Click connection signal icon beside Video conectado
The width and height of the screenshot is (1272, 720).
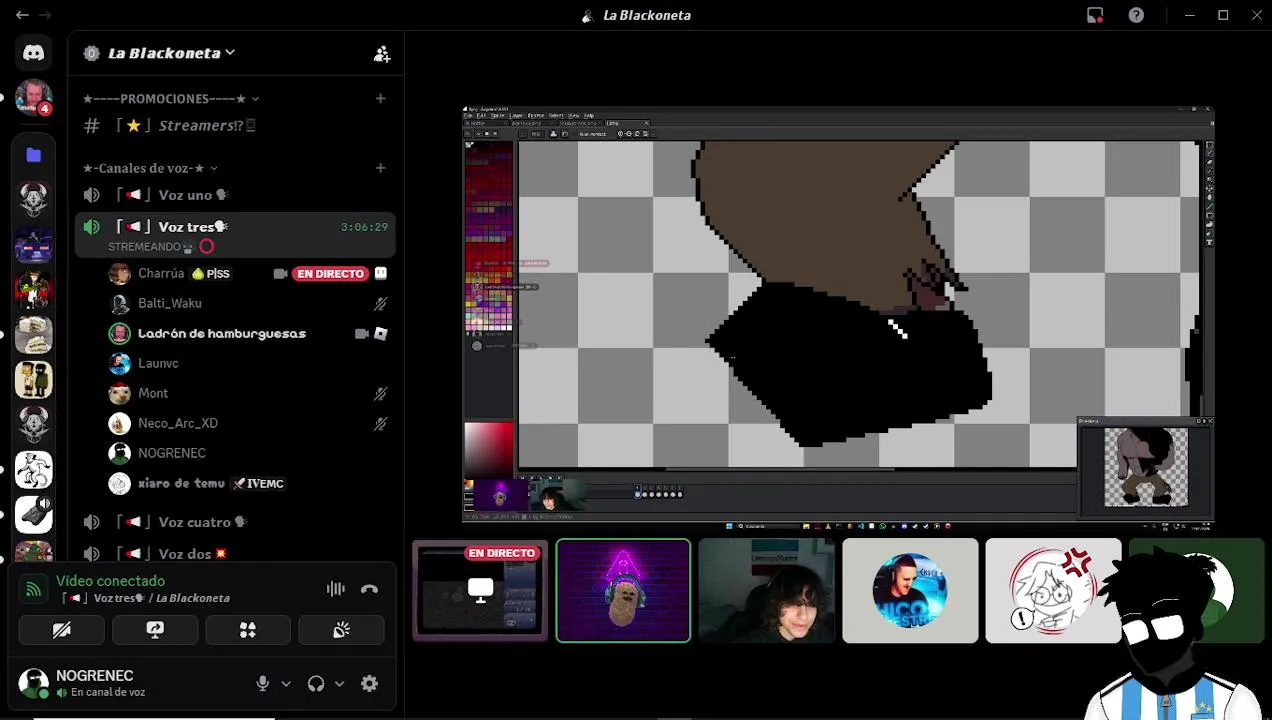[x=33, y=589]
